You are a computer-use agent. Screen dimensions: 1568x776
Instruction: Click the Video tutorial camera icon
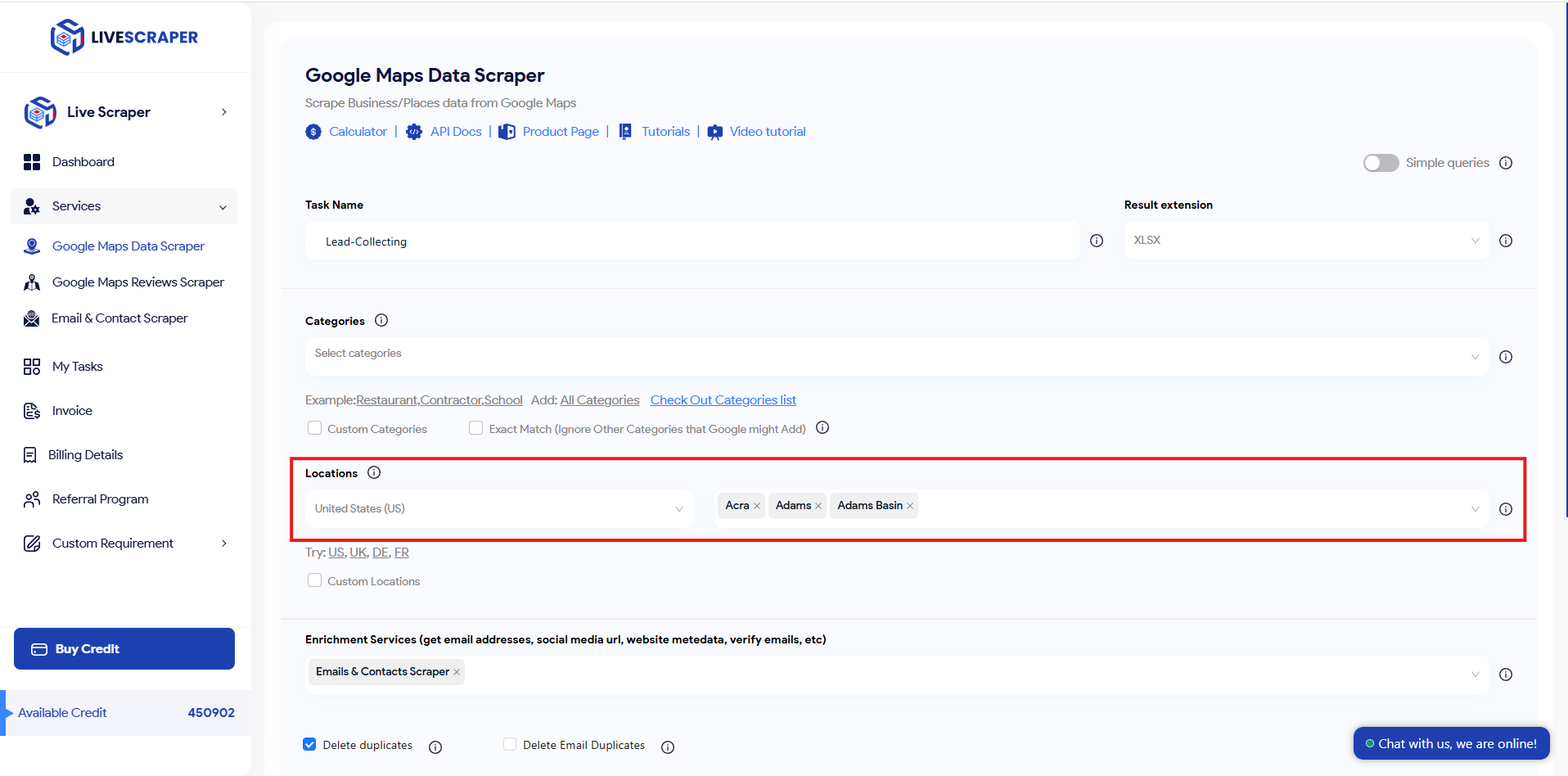point(715,132)
